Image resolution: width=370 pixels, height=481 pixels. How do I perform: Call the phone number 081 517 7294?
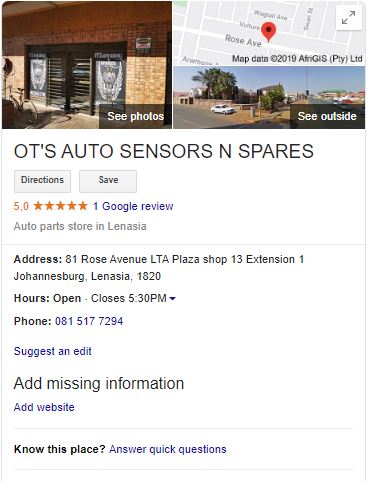point(89,321)
